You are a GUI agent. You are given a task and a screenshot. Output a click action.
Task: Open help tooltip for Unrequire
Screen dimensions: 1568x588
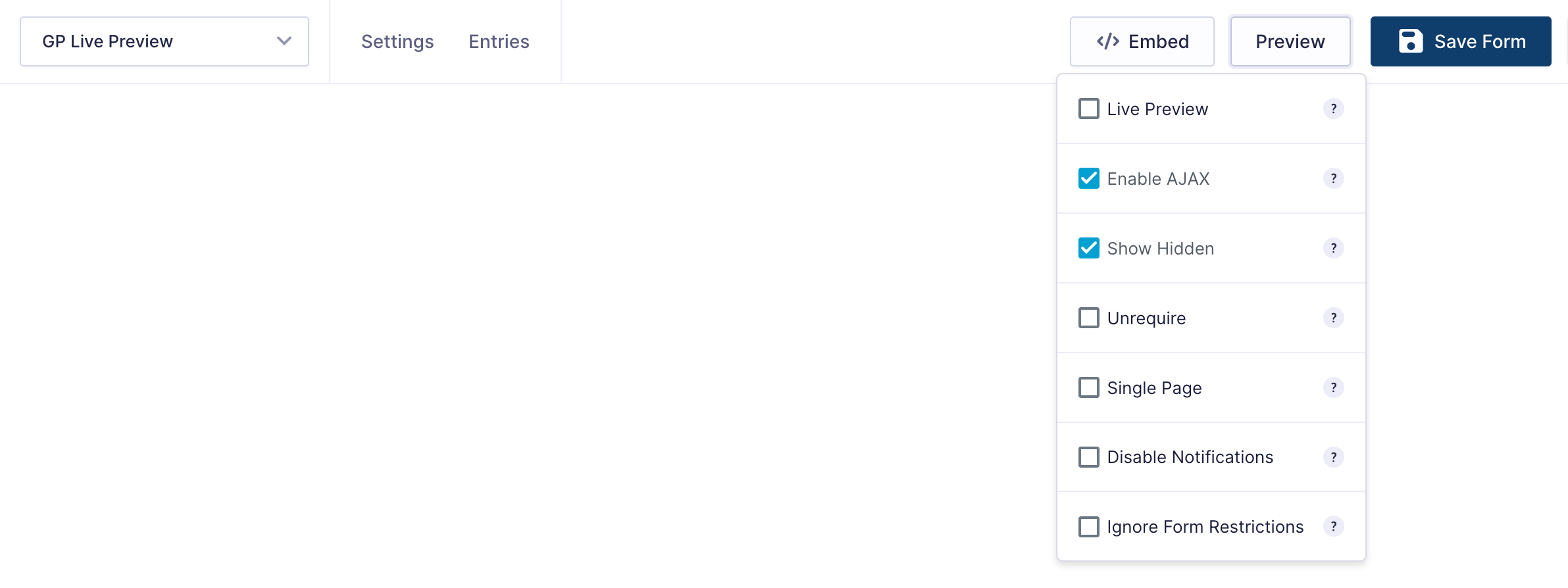tap(1333, 318)
